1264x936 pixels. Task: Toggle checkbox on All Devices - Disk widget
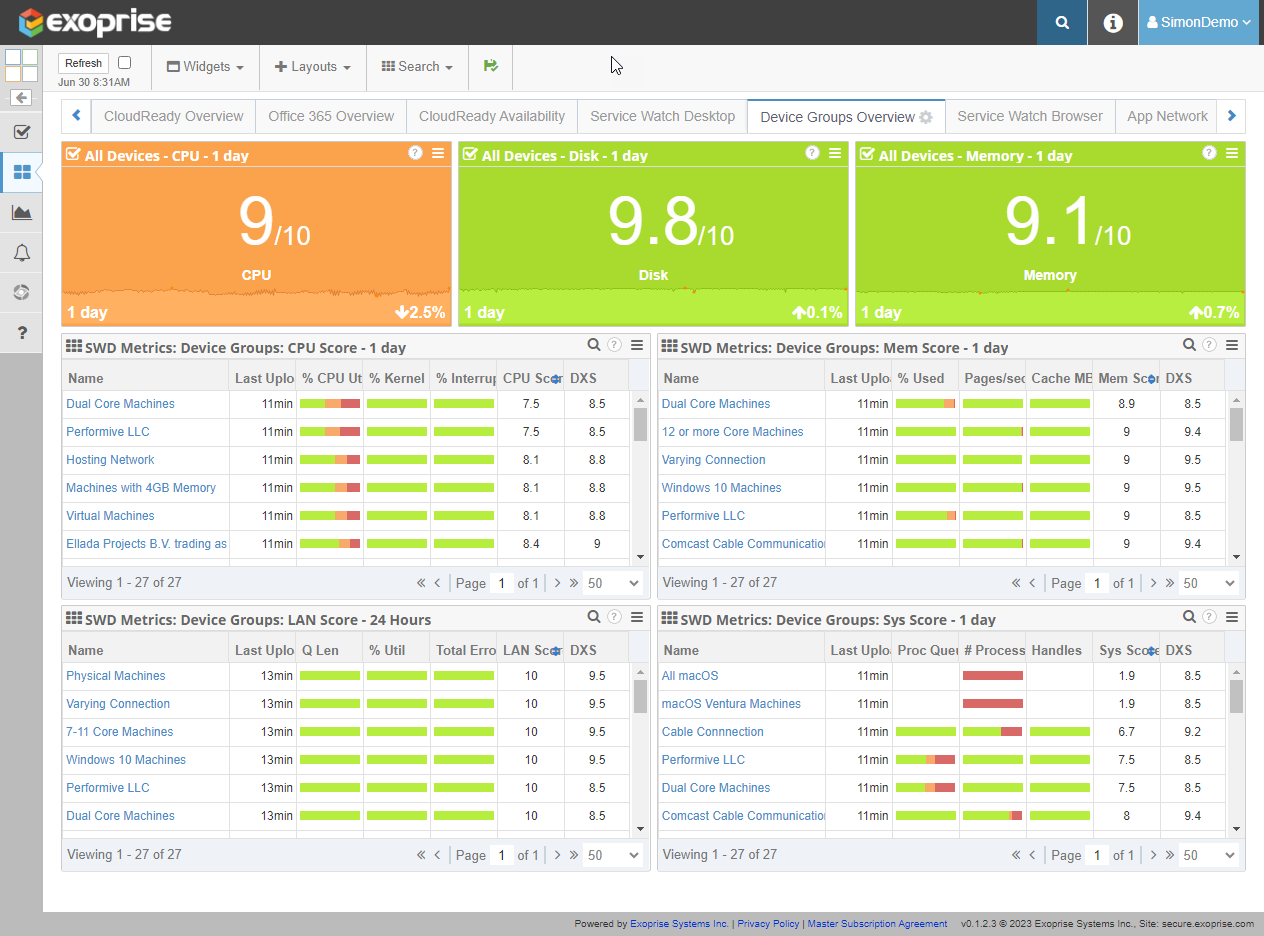[x=469, y=155]
